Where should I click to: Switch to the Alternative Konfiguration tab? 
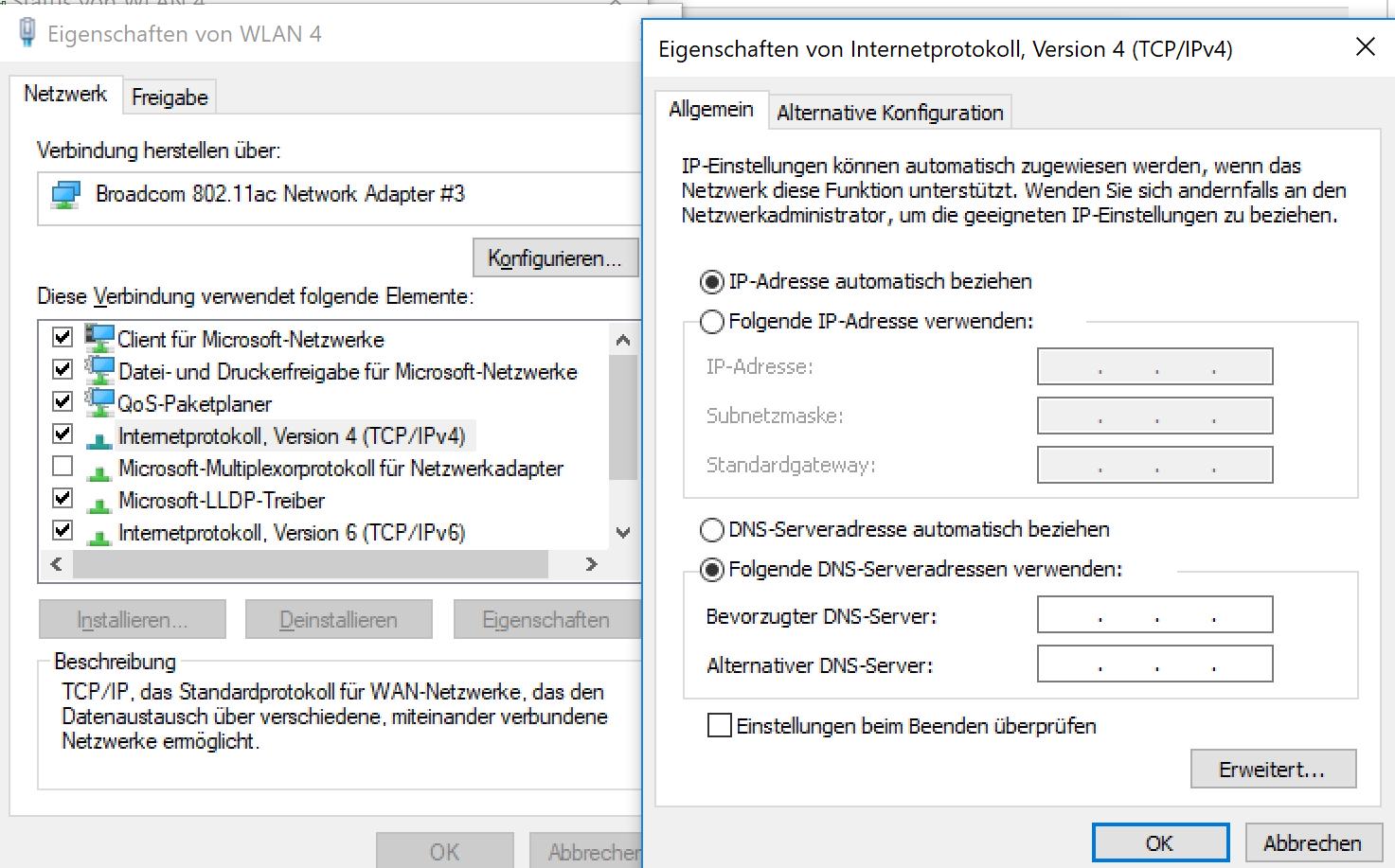point(889,113)
